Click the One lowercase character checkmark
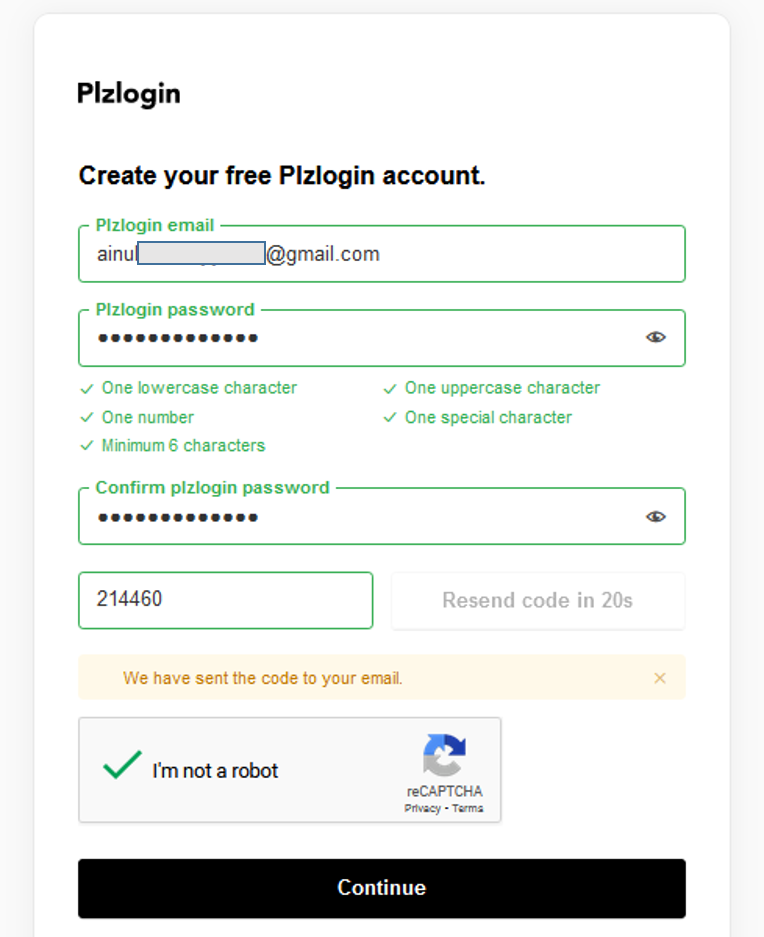Image resolution: width=764 pixels, height=937 pixels. [x=87, y=388]
